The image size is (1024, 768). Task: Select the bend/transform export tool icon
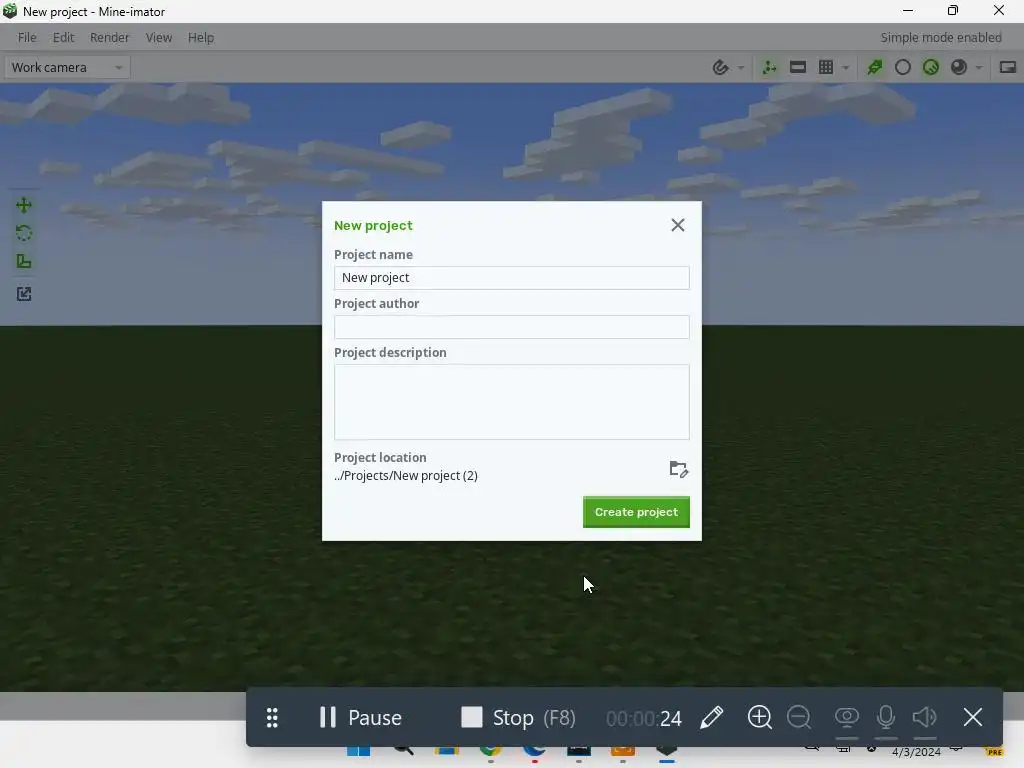pyautogui.click(x=24, y=294)
